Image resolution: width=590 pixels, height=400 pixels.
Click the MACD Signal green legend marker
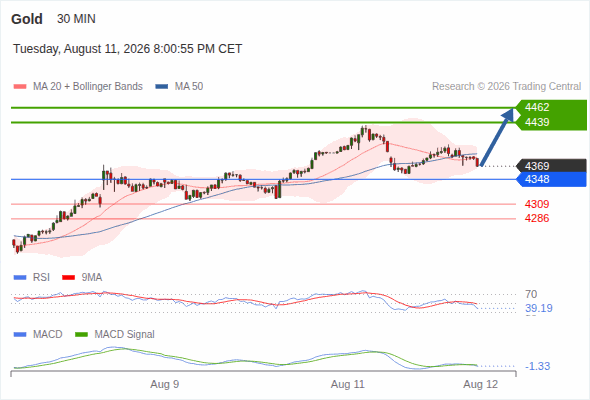pyautogui.click(x=81, y=335)
